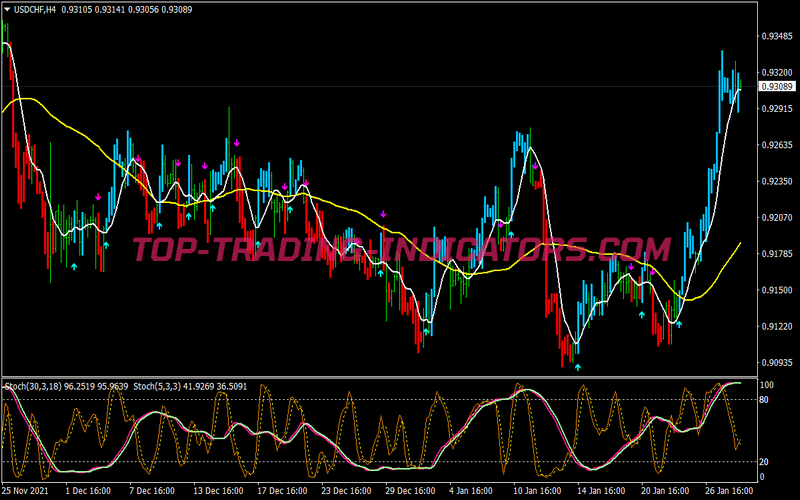Click the 4 Jan 16:00 time label

tap(471, 491)
